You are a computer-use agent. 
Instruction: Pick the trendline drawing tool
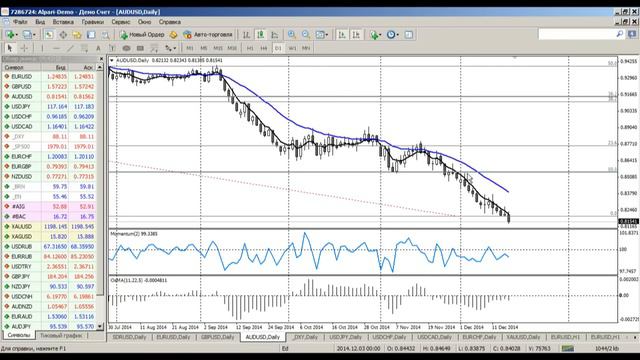pos(70,48)
